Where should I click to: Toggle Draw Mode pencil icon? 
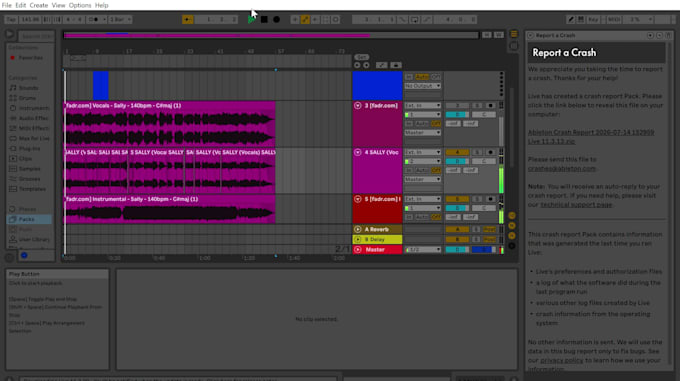(x=571, y=20)
